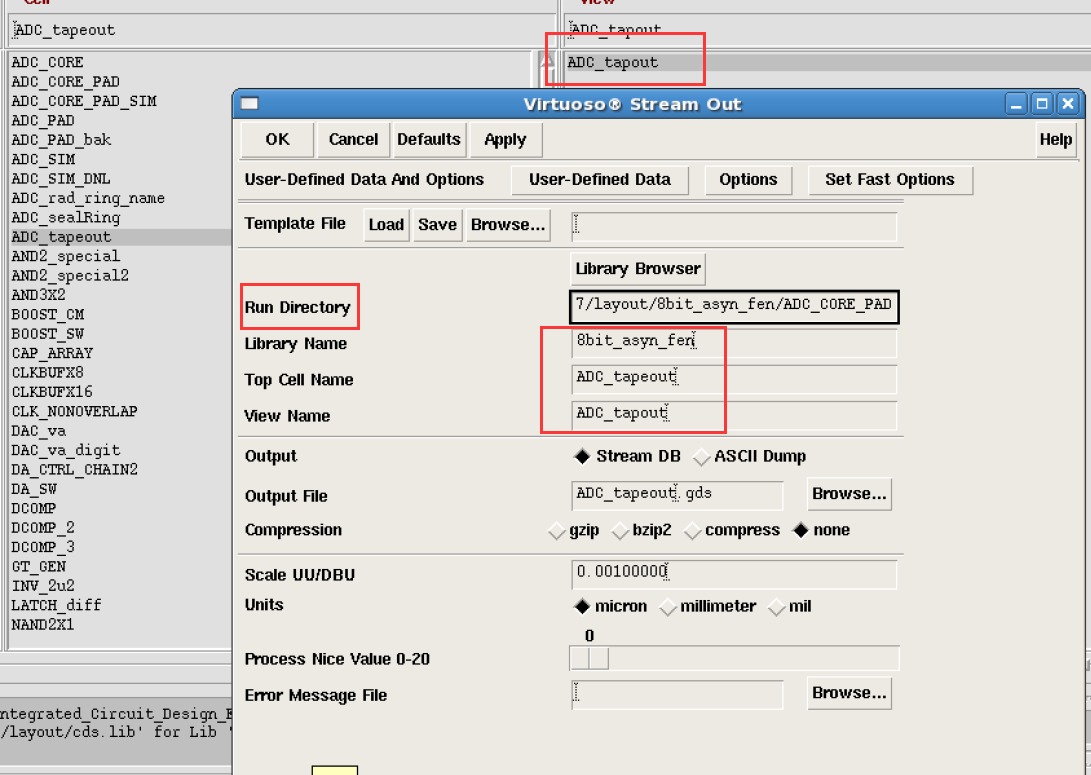The width and height of the screenshot is (1091, 775).
Task: Select ADC_tapeout in the cell list
Action: [x=121, y=237]
